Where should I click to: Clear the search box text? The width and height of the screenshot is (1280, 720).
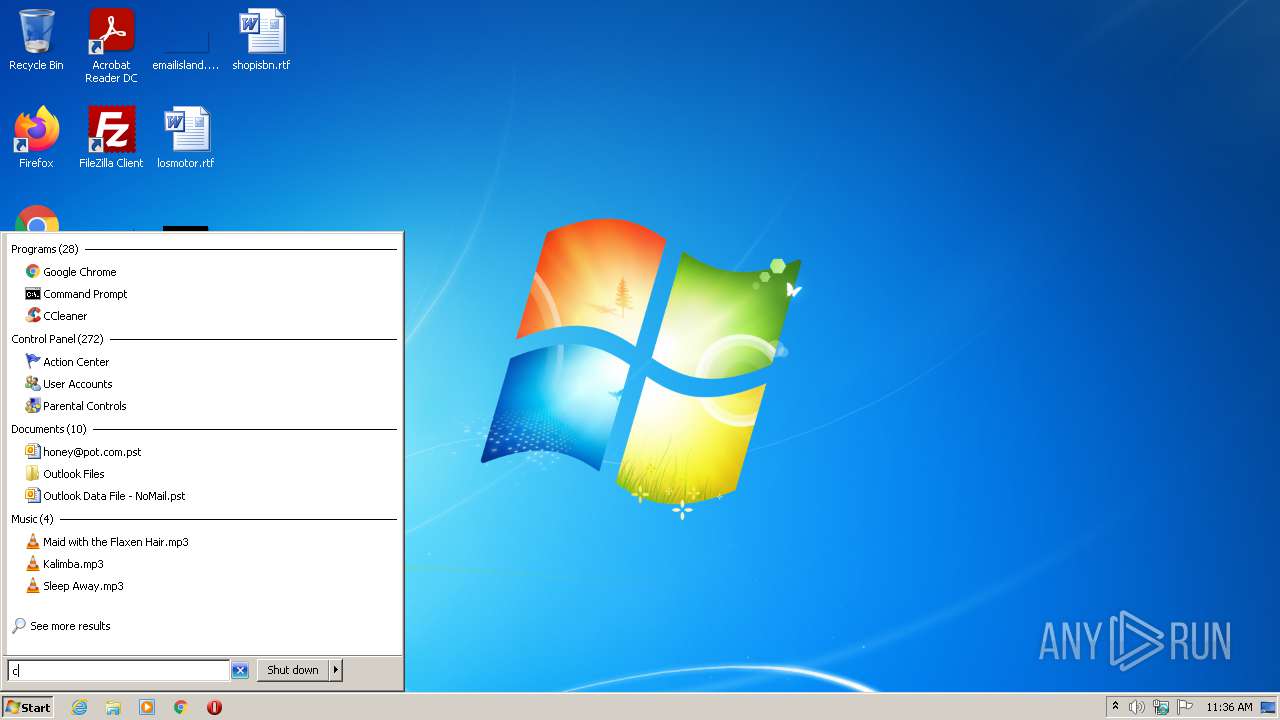pos(240,670)
